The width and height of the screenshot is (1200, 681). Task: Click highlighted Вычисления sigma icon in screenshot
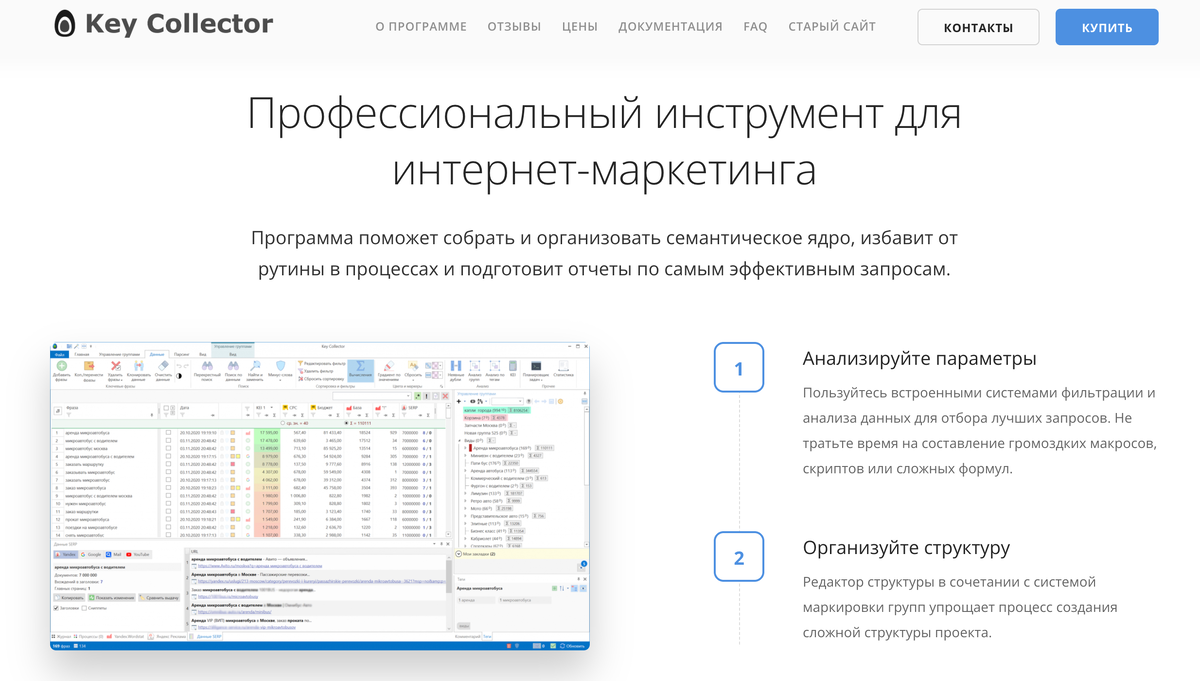click(x=361, y=371)
